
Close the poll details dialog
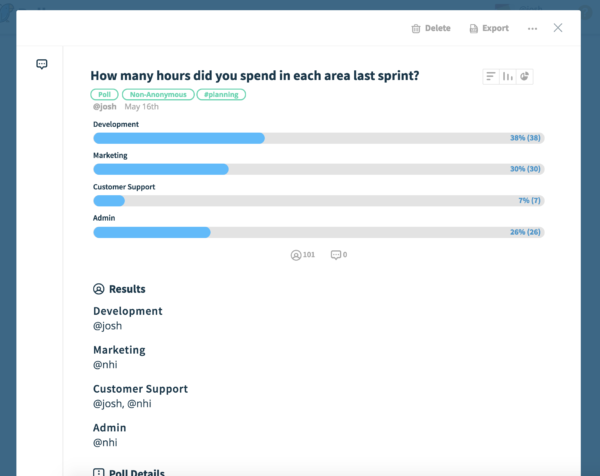click(x=558, y=28)
